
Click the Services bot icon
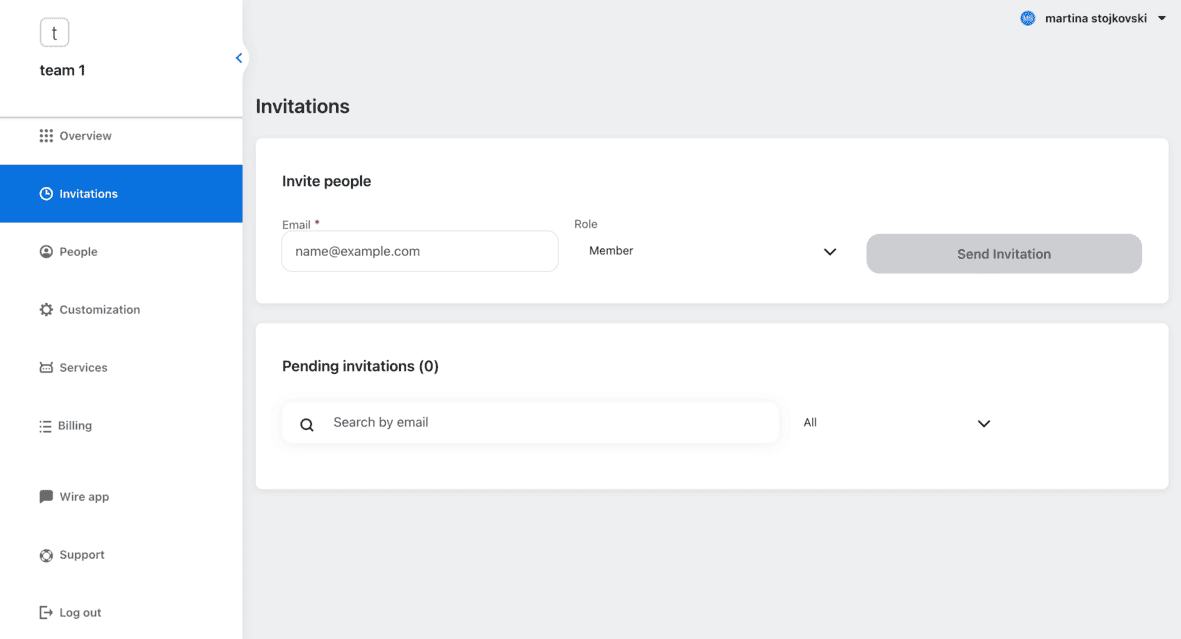tap(46, 368)
